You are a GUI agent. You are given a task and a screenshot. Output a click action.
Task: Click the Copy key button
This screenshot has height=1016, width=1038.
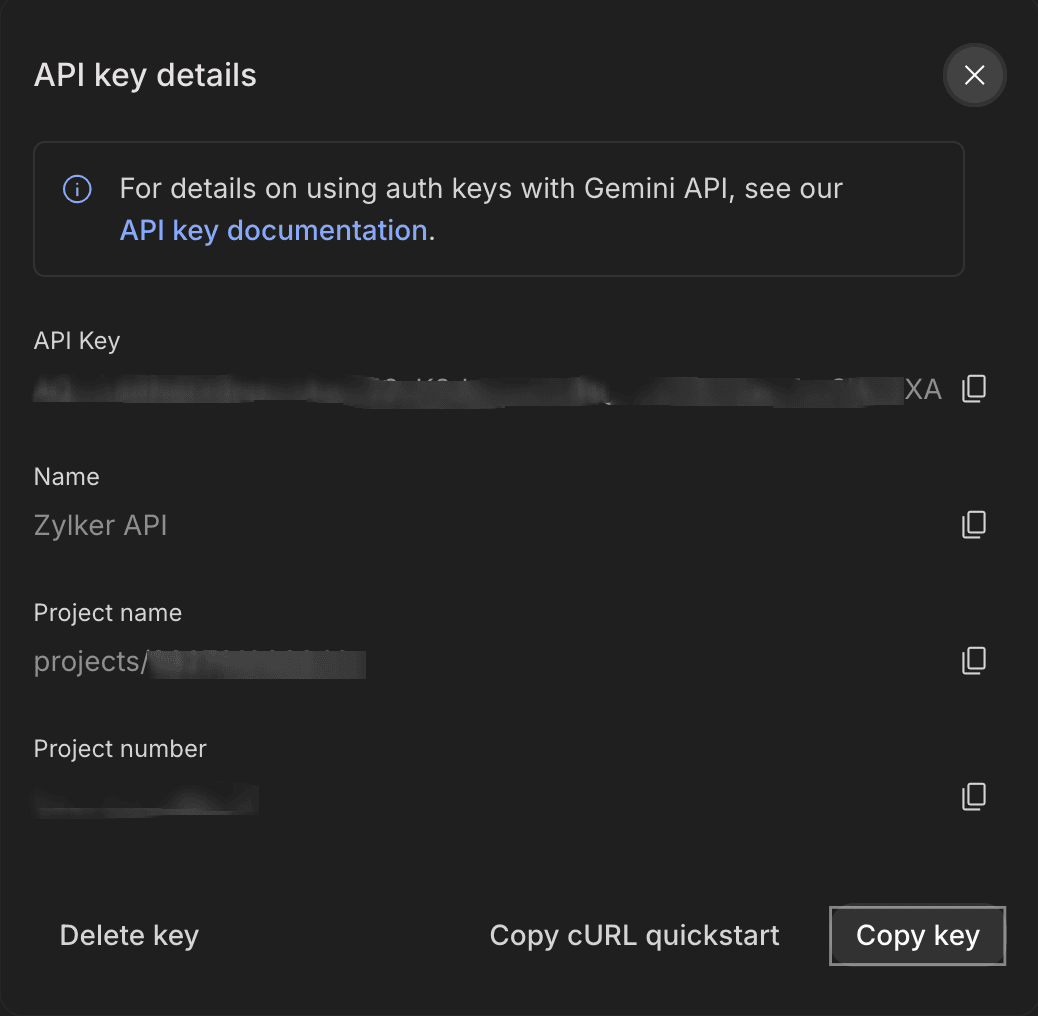click(918, 935)
